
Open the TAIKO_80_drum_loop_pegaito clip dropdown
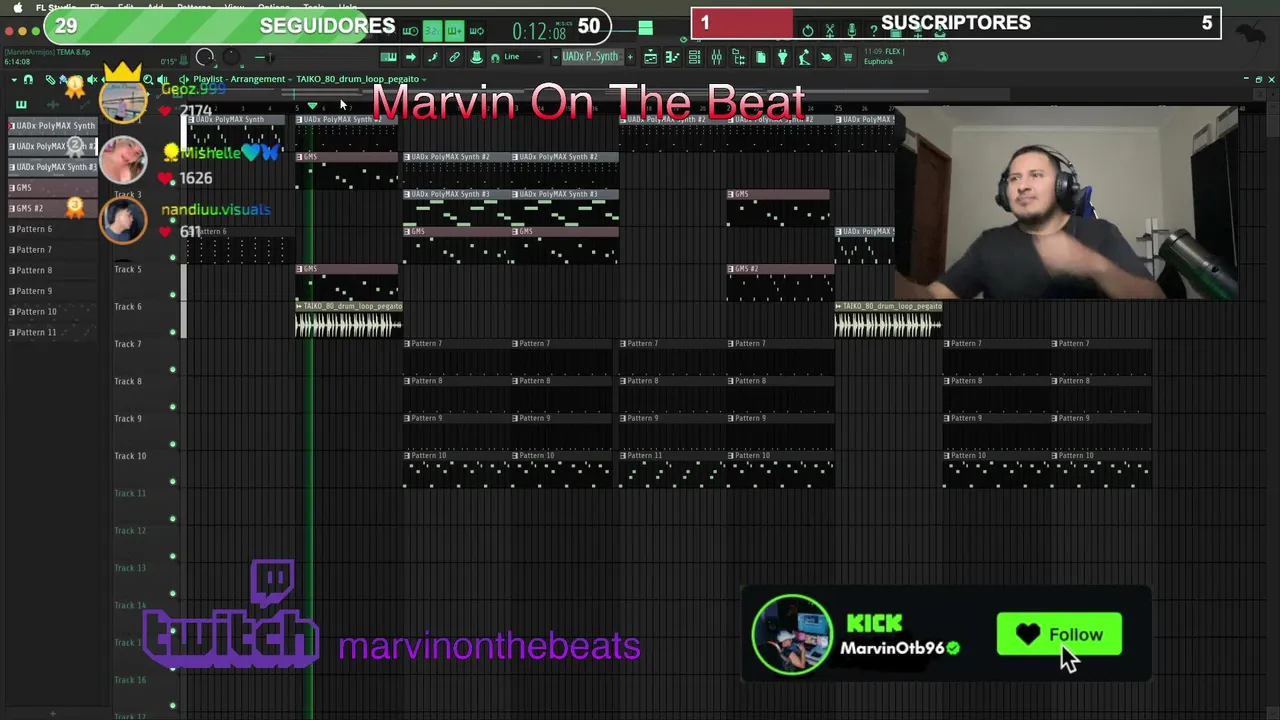click(424, 79)
